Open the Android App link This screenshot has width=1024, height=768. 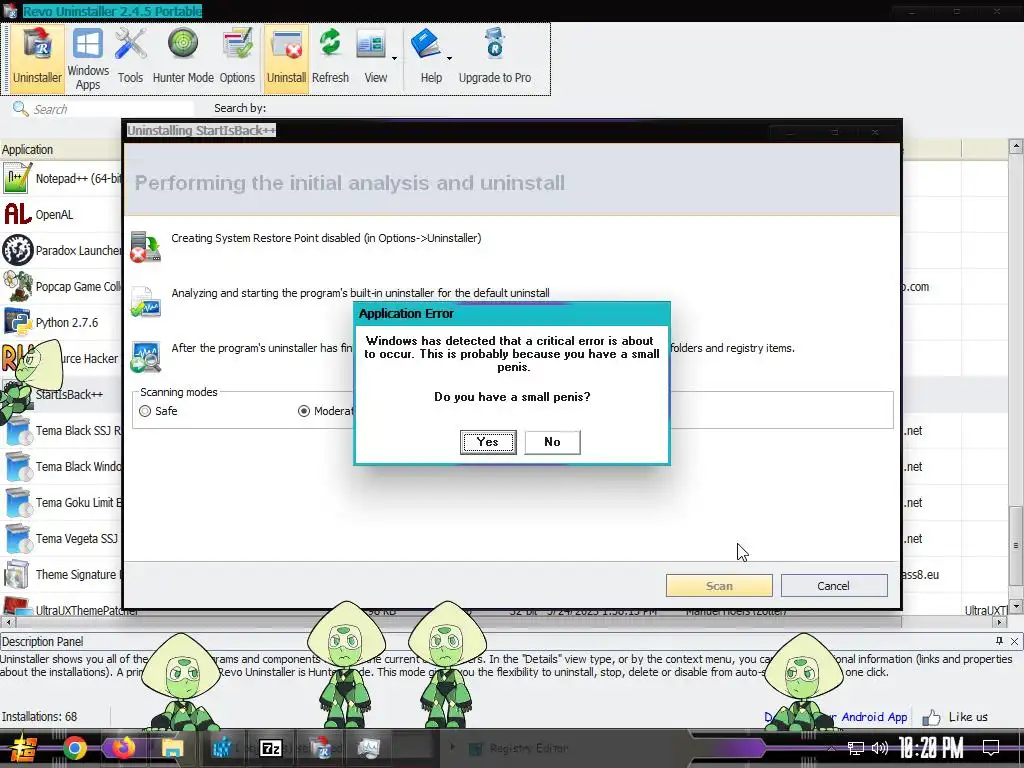coord(874,716)
